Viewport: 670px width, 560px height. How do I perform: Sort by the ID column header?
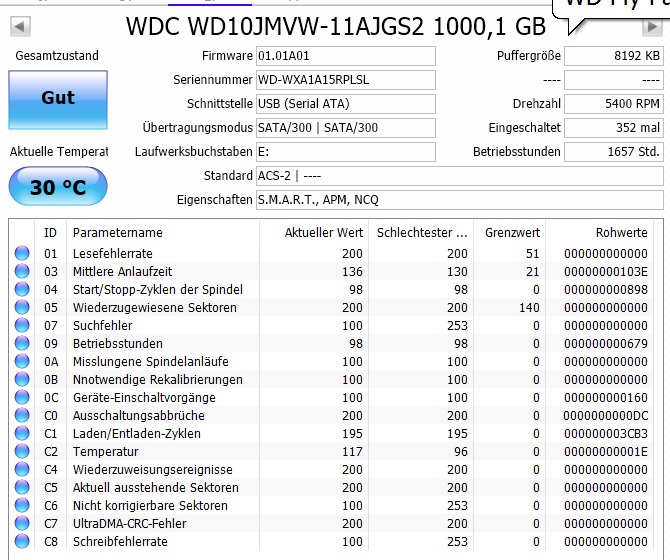click(50, 233)
